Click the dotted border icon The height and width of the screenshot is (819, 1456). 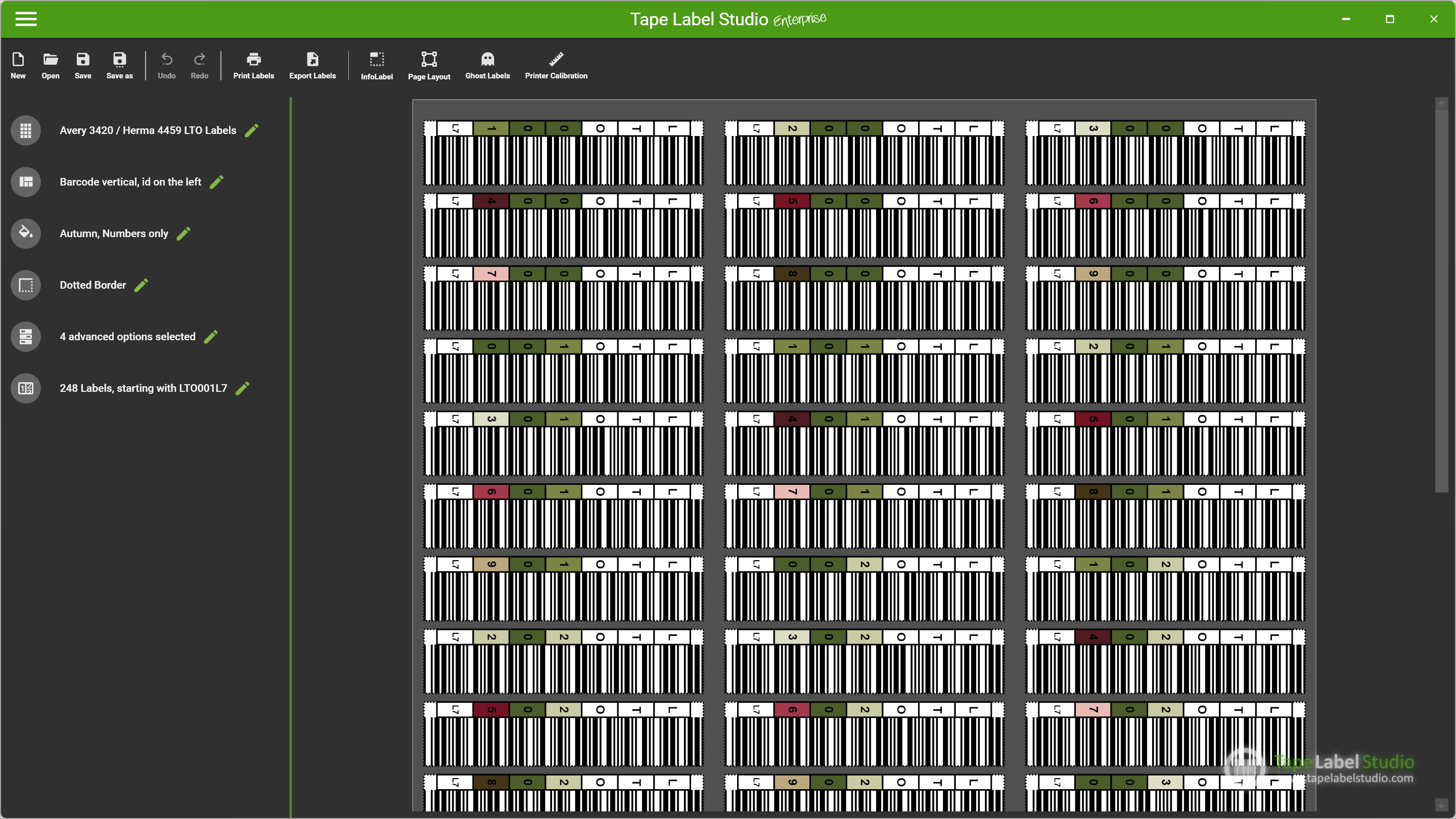25,285
